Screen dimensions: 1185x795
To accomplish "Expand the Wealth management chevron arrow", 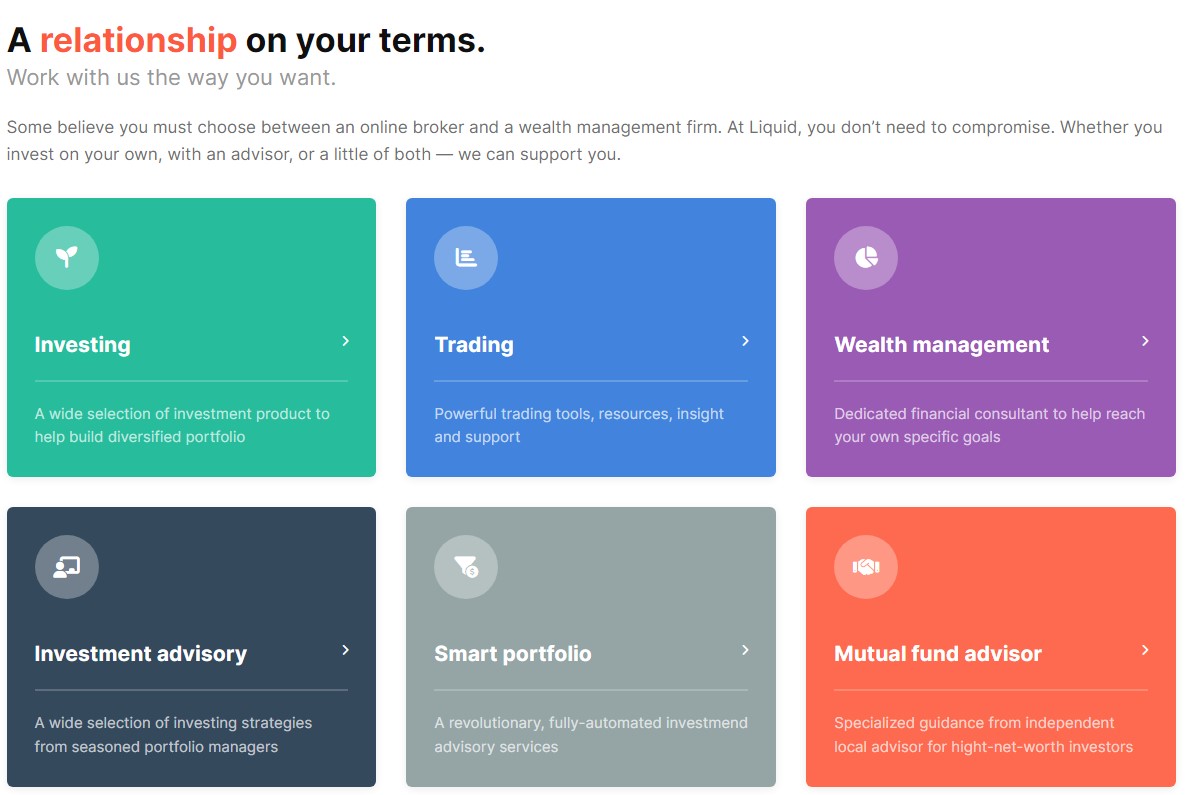I will coord(1145,341).
